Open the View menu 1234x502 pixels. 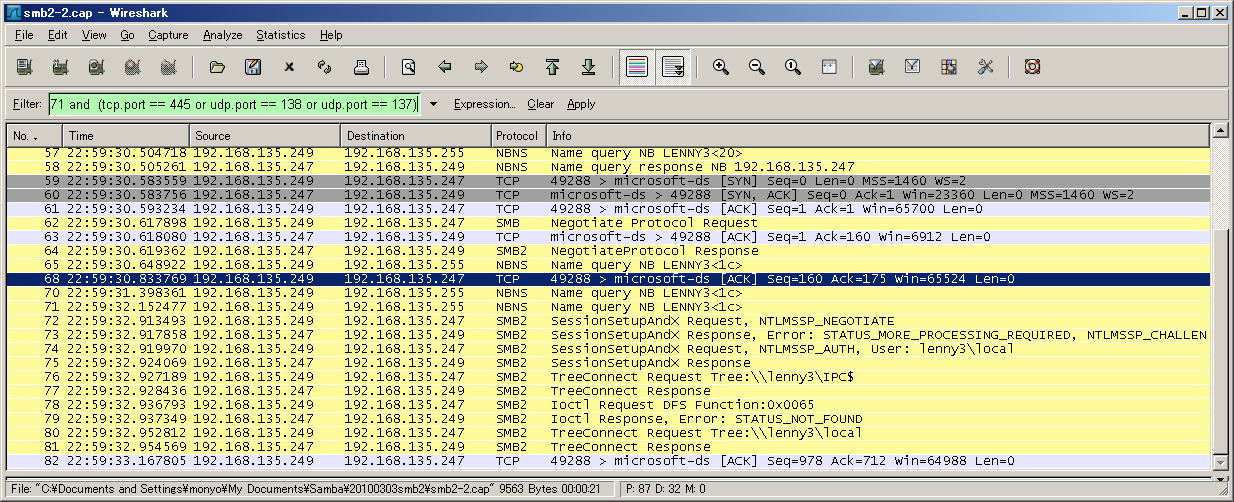(x=94, y=35)
